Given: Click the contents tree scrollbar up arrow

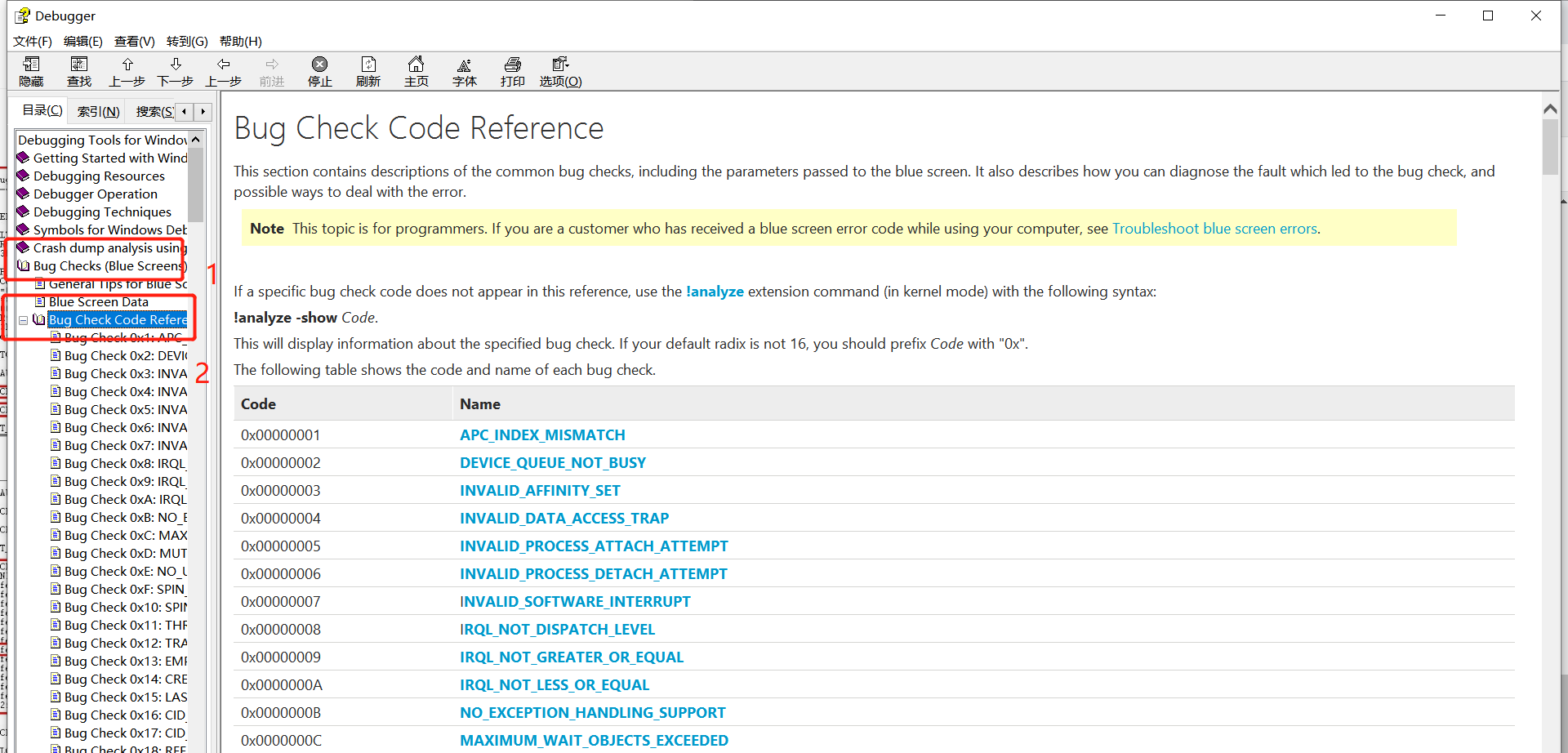Looking at the screenshot, I should tap(196, 140).
